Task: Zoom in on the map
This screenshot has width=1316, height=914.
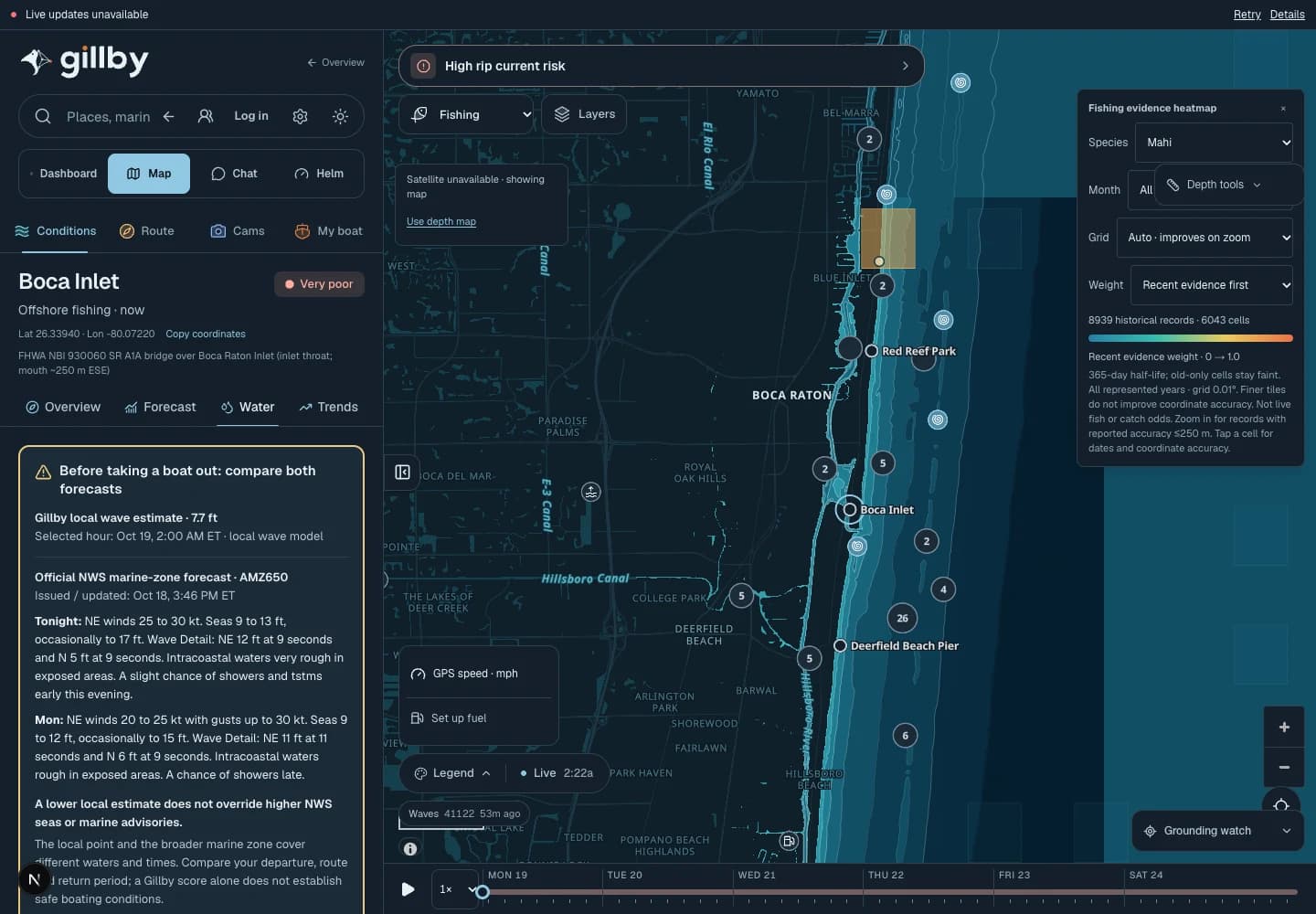Action: tap(1284, 728)
